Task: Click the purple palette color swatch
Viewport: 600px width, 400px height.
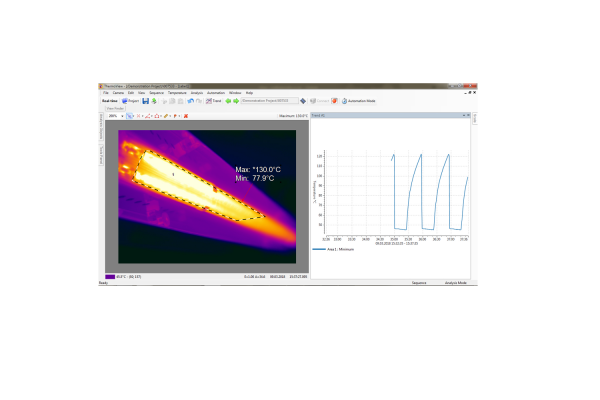Action: point(110,276)
